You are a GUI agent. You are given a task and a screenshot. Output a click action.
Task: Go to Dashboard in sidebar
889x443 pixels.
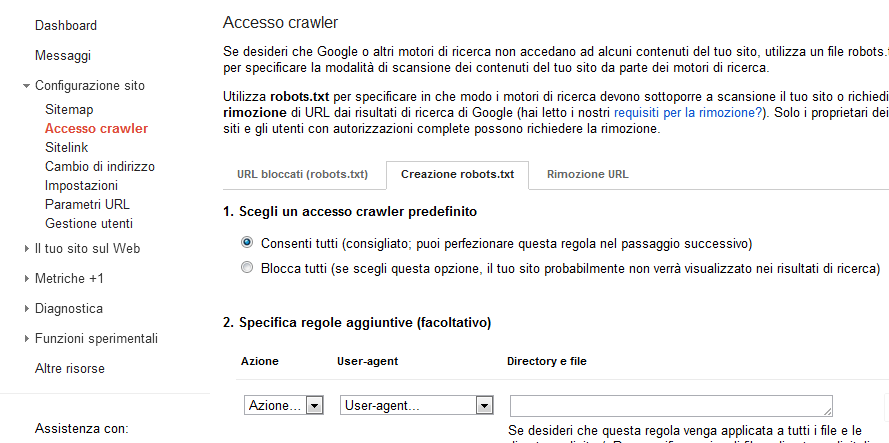click(x=66, y=25)
